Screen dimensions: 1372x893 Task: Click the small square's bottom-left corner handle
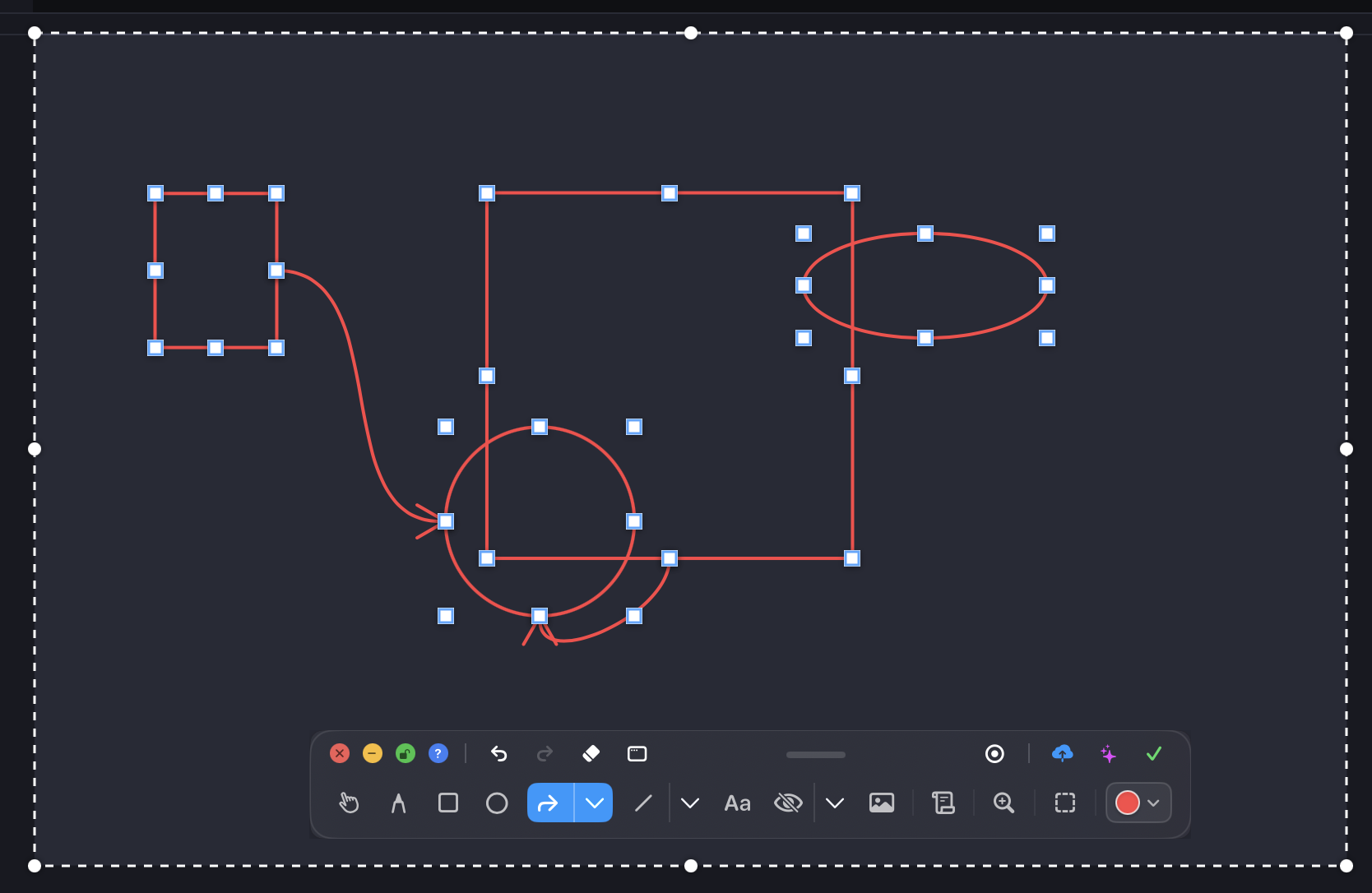pos(155,348)
